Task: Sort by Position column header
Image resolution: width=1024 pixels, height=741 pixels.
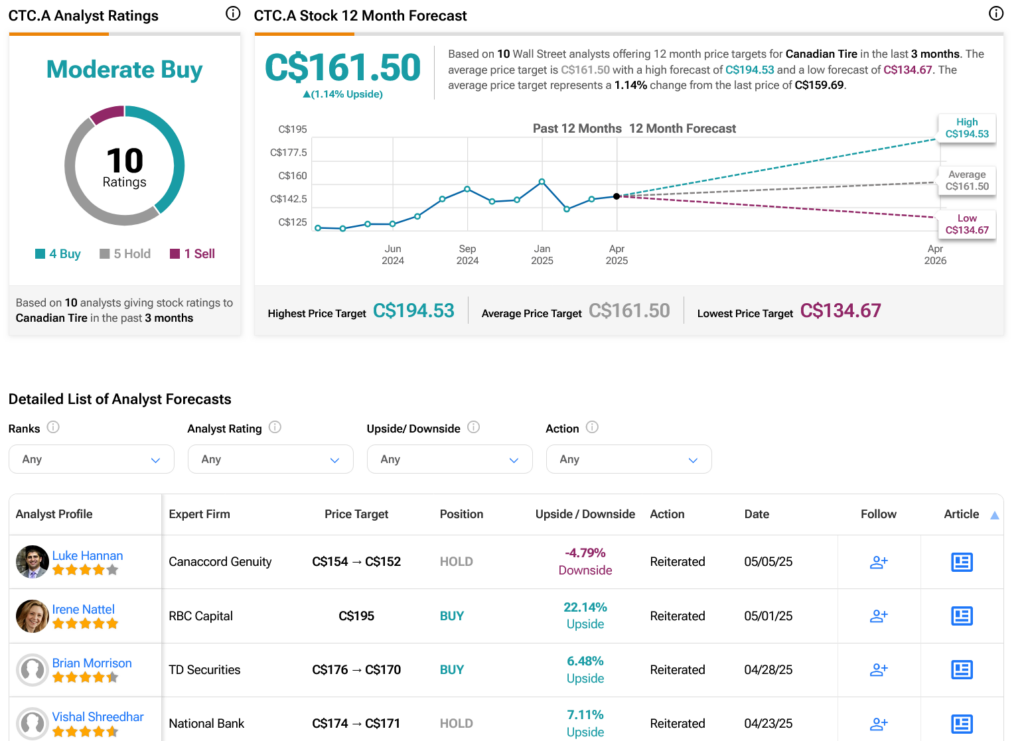Action: [x=461, y=514]
